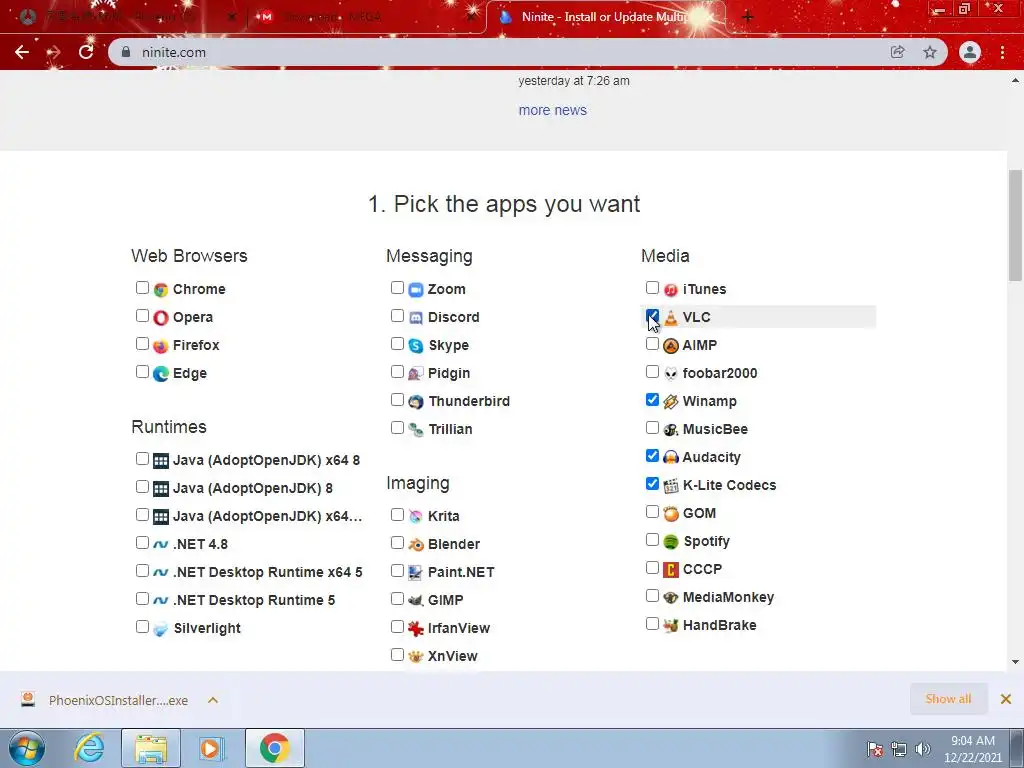Select the Ninite browser tab
Screen dimensions: 1024x768
pos(606,17)
